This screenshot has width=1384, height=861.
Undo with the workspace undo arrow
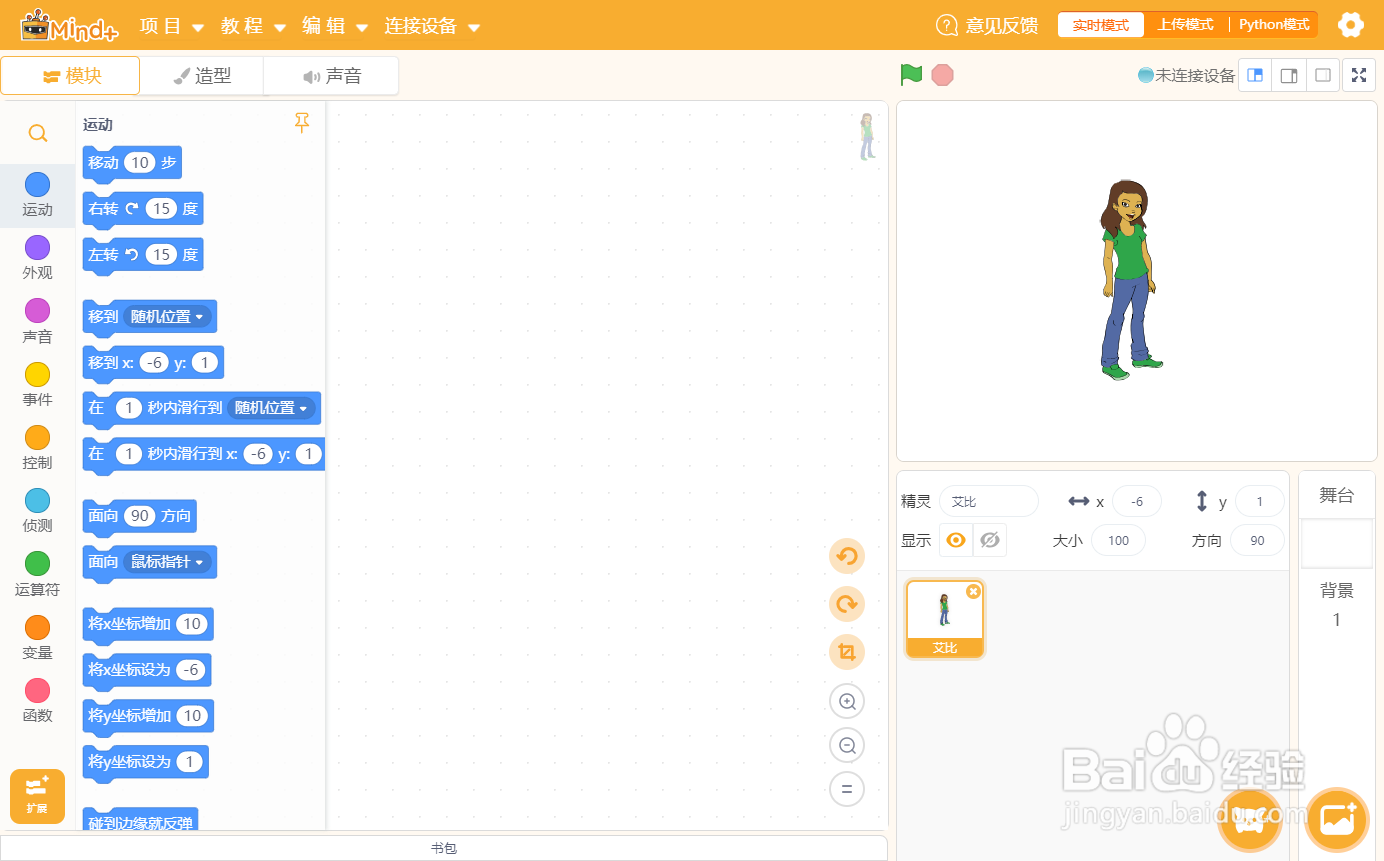tap(847, 556)
